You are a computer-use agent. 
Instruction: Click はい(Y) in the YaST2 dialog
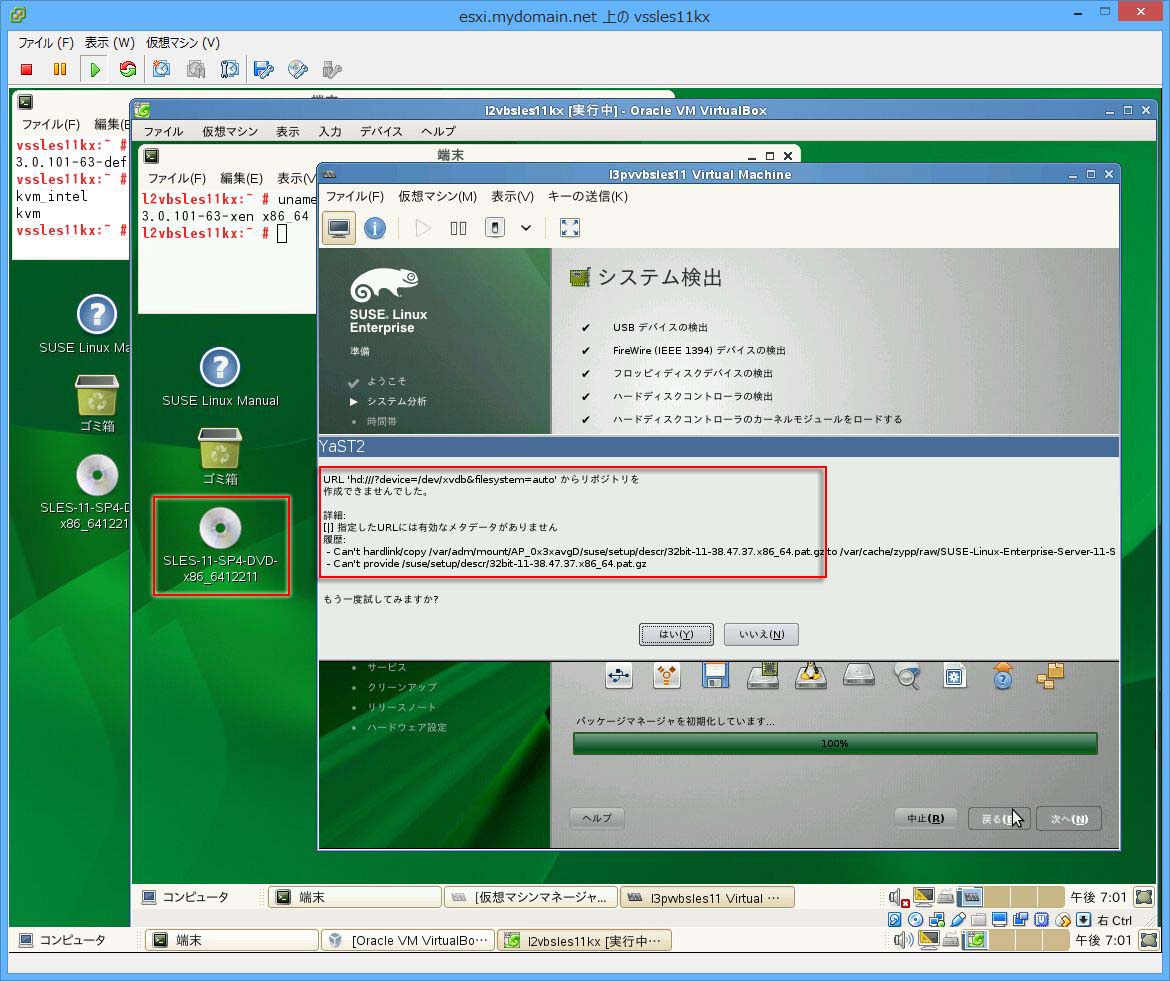click(x=676, y=634)
